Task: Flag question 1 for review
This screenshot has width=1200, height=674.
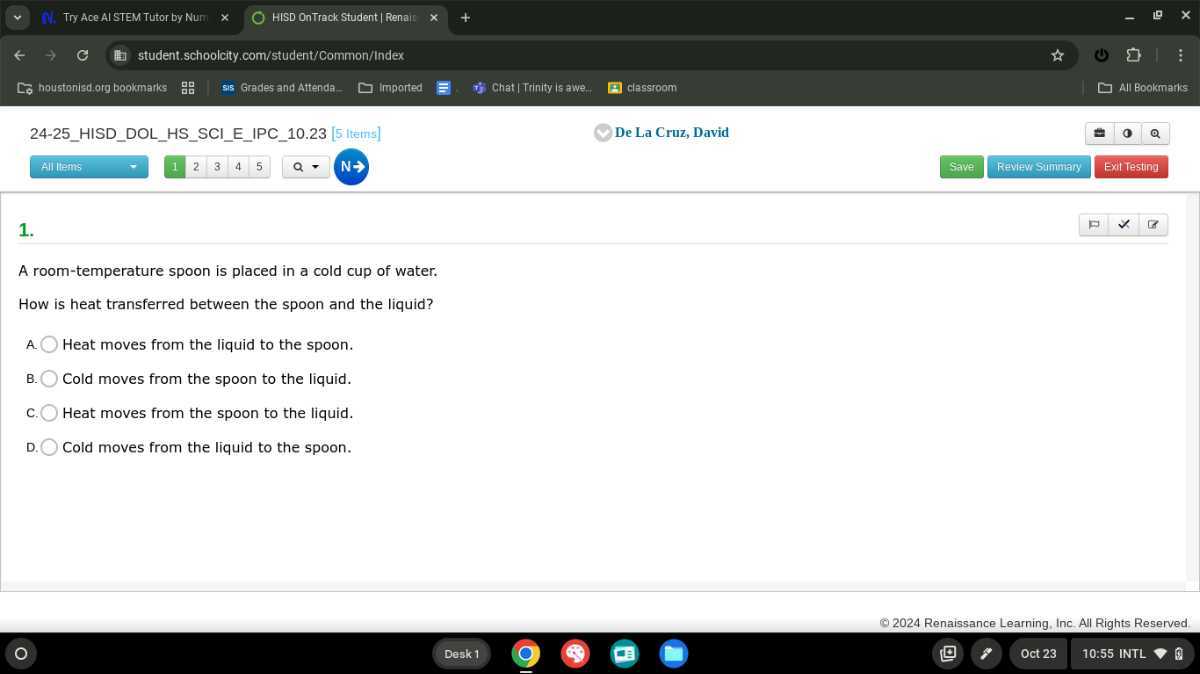Action: coord(1093,224)
